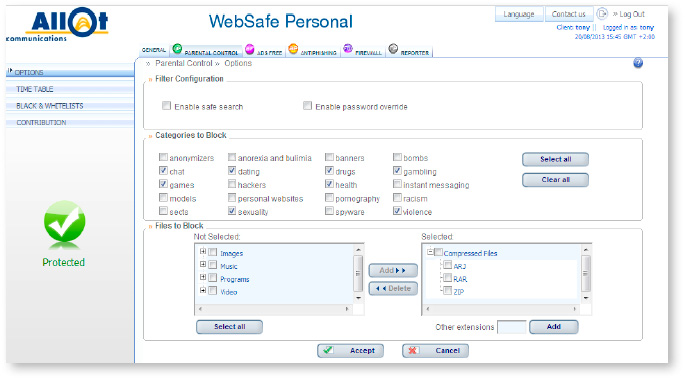Click Add button next to Other extensions

click(554, 326)
